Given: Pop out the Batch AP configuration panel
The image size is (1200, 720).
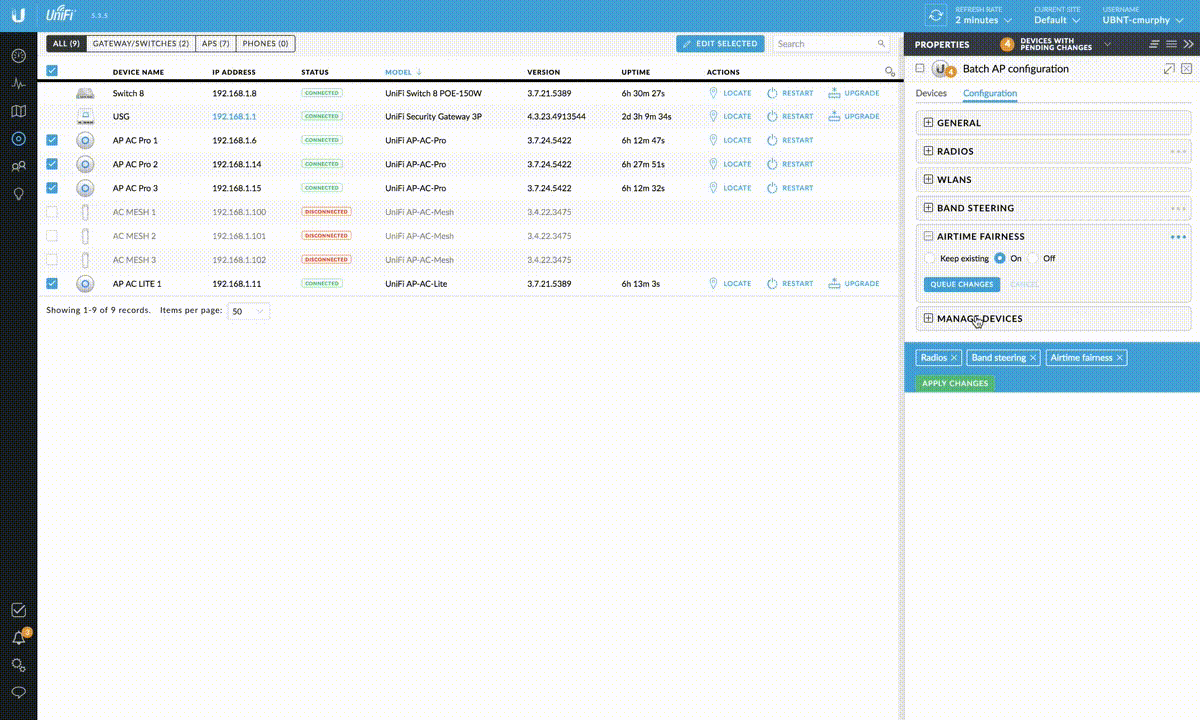Looking at the screenshot, I should [1169, 69].
